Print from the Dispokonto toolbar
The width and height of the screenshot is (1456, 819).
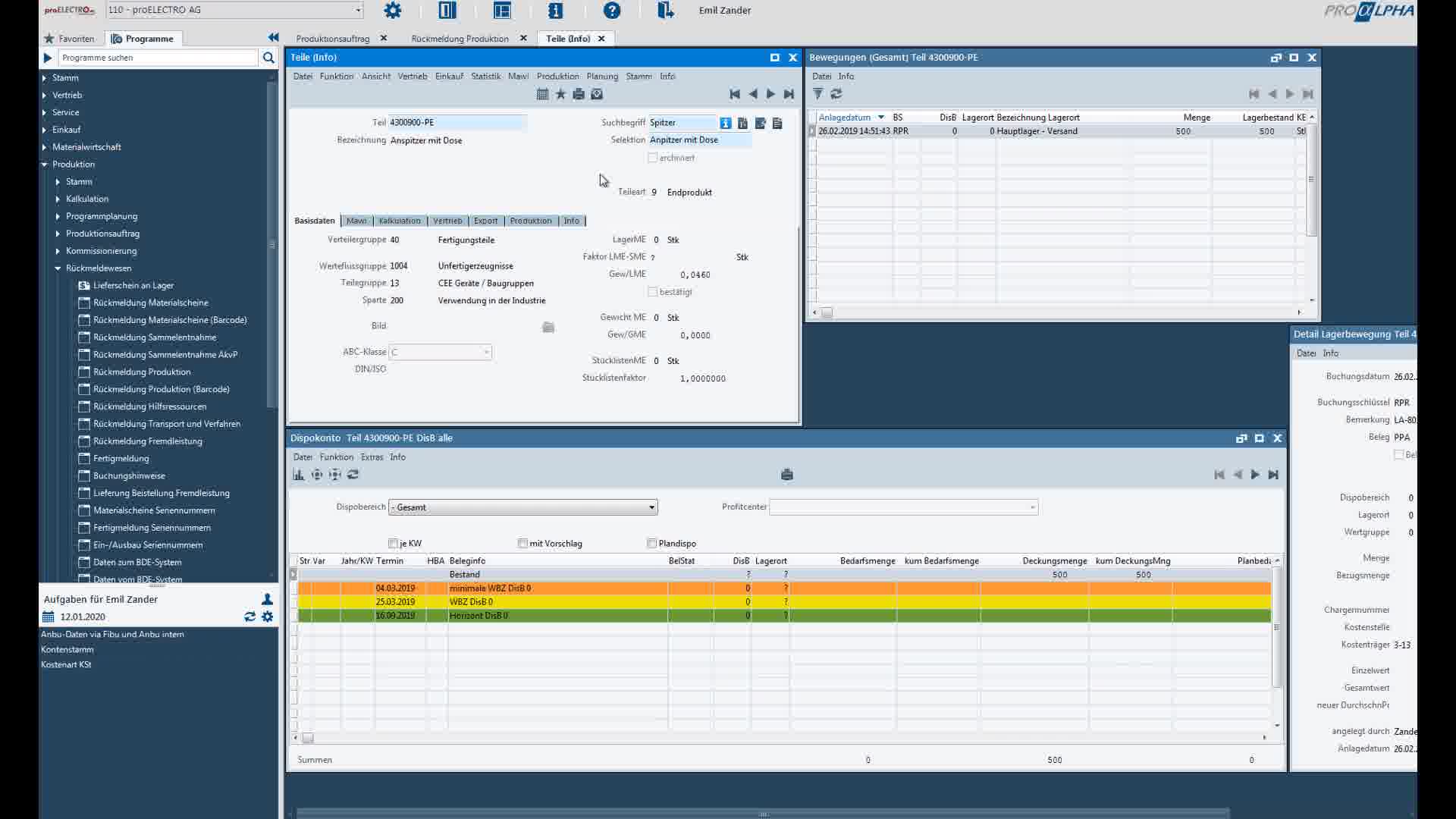(787, 475)
